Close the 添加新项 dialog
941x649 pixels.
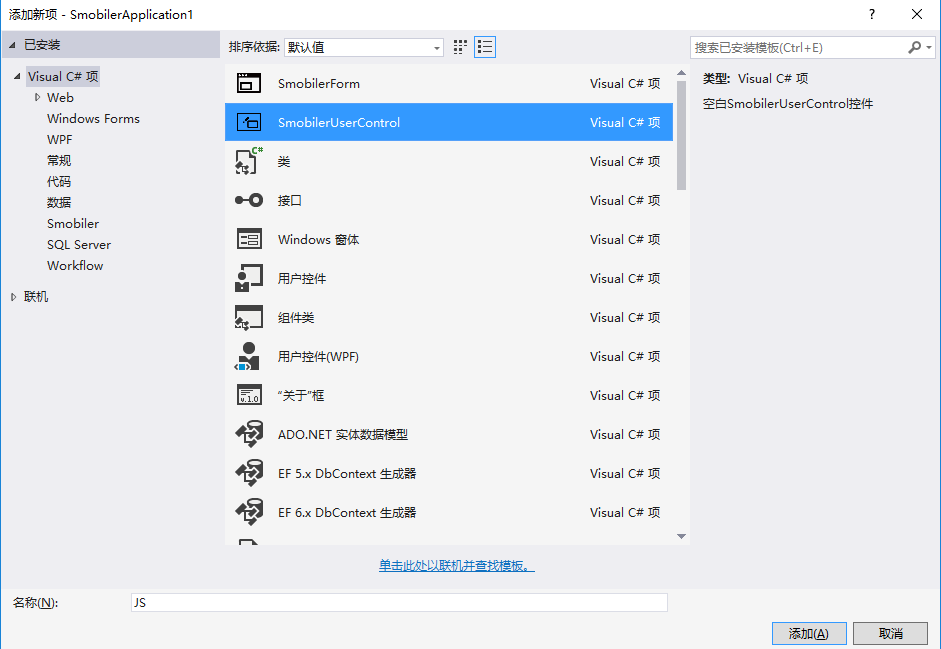point(917,14)
